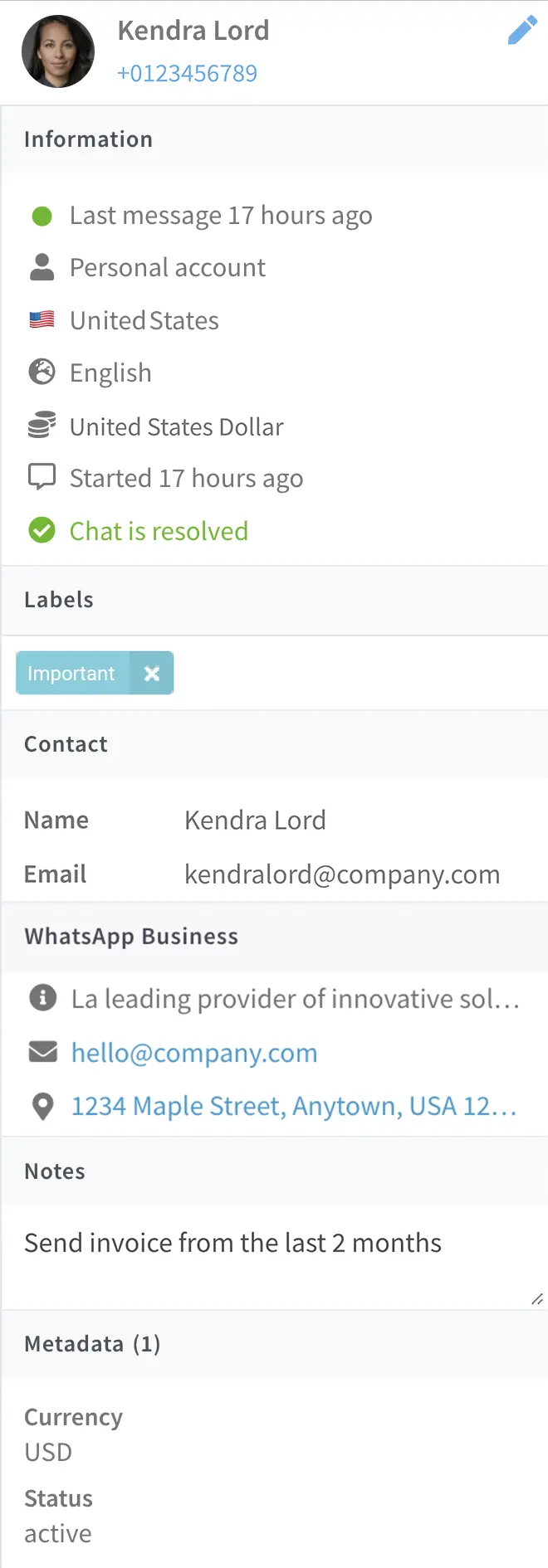Open the hello@company.com email link
548x1568 pixels.
pyautogui.click(x=194, y=1053)
